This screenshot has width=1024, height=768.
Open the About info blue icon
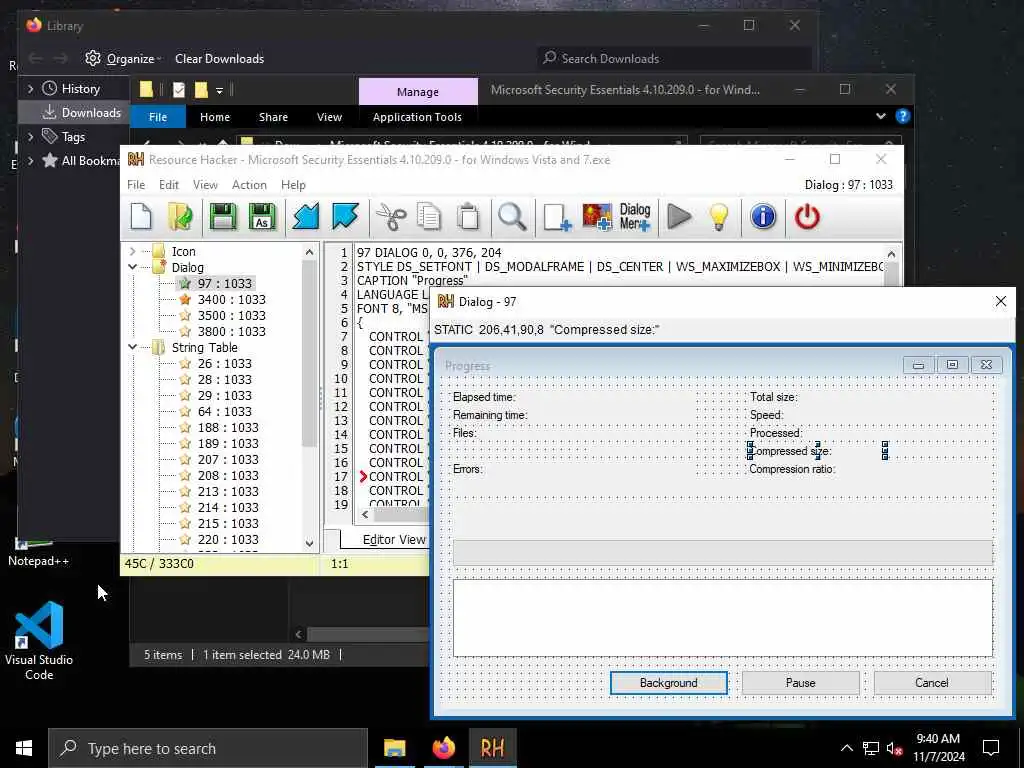(x=763, y=217)
